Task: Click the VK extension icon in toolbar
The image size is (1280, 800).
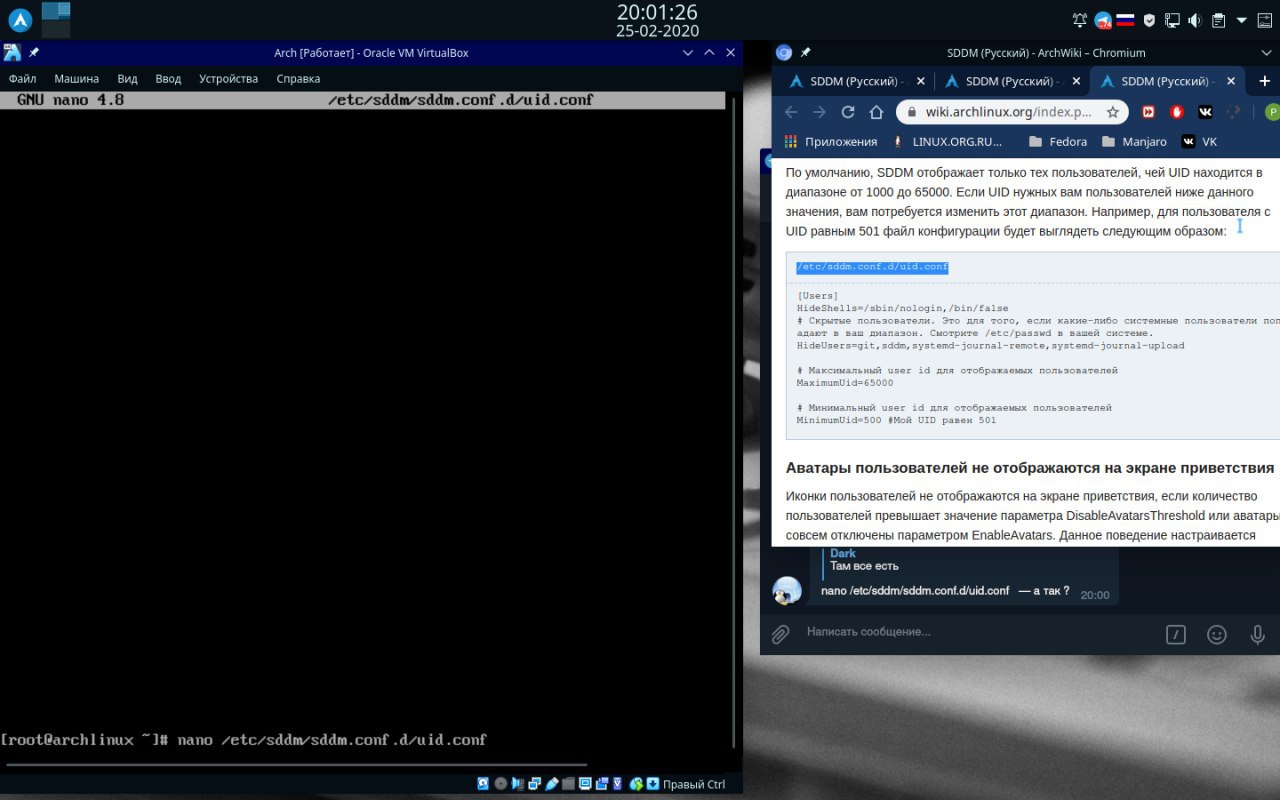Action: pos(1205,112)
